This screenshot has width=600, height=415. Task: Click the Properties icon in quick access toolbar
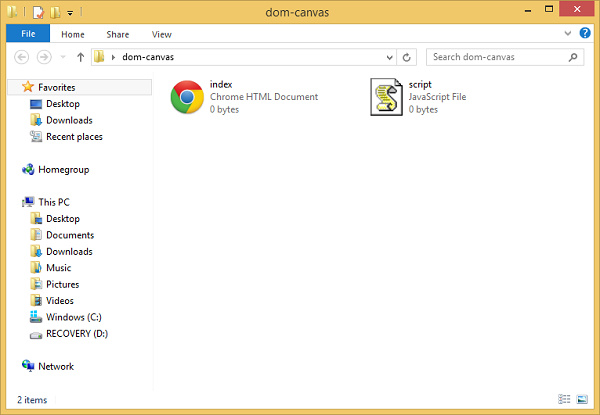(x=38, y=12)
